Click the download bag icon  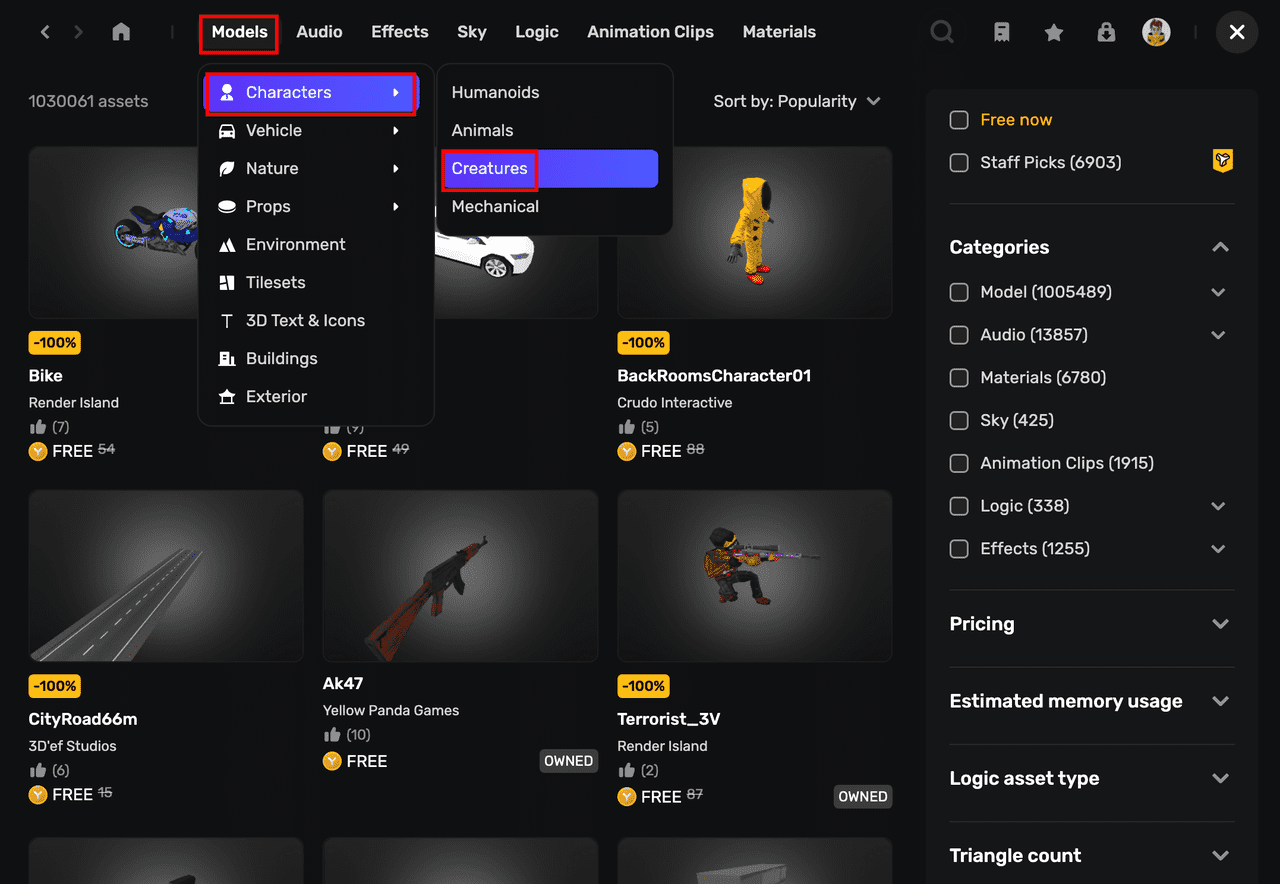pos(1106,32)
